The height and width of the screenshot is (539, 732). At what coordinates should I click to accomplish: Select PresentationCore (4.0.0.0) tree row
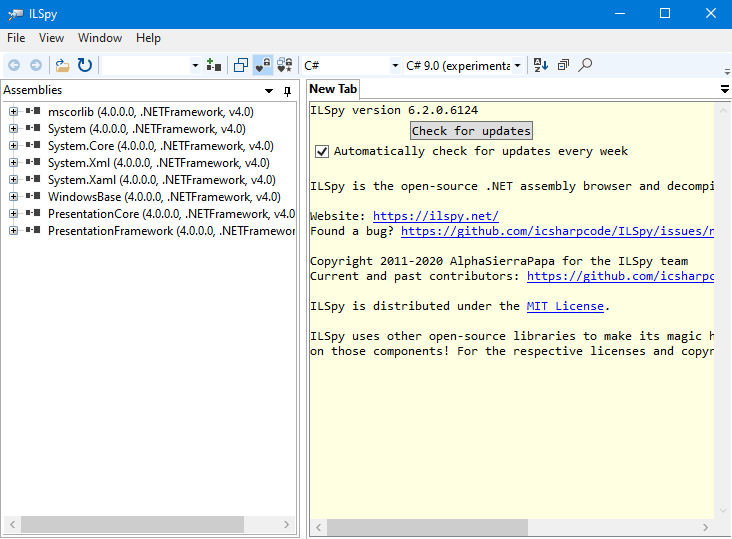point(171,213)
